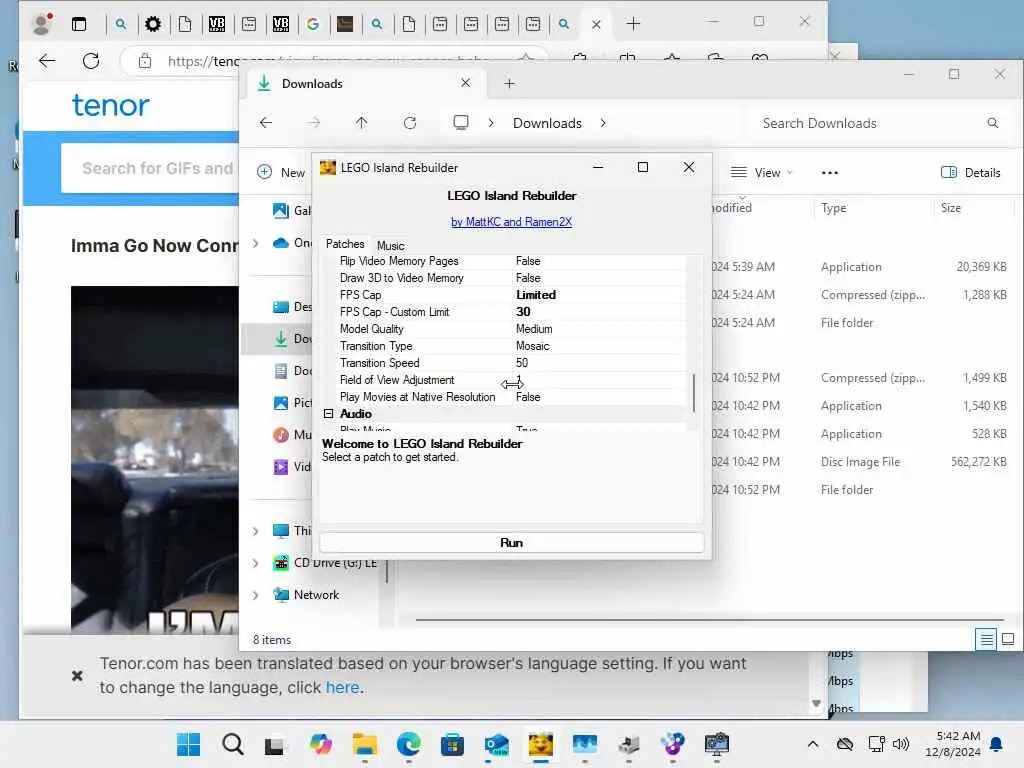The width and height of the screenshot is (1024, 768).
Task: Select the 20,369 KB Application file row
Action: pos(861,266)
